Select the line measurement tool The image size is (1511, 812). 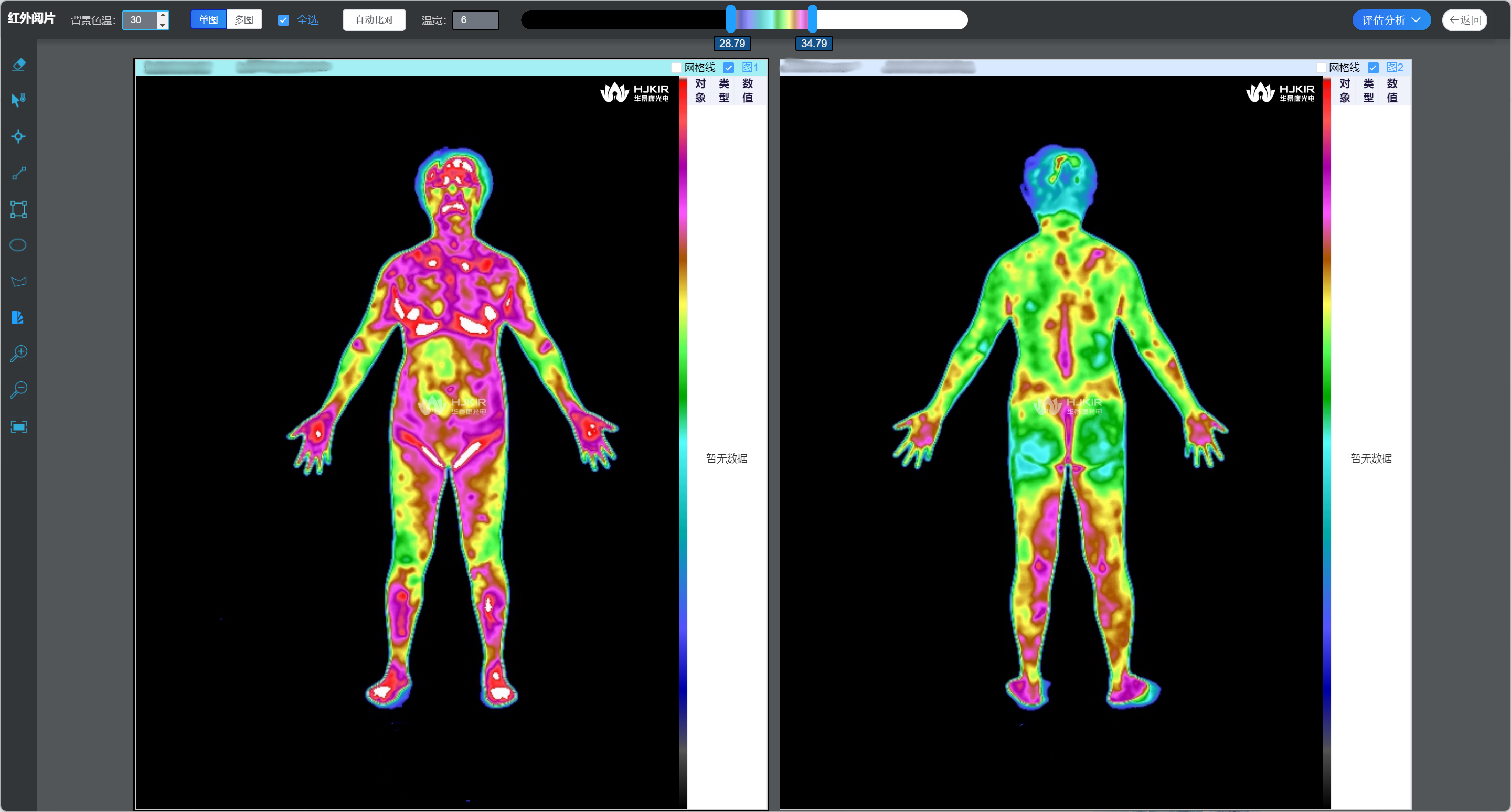click(x=18, y=173)
